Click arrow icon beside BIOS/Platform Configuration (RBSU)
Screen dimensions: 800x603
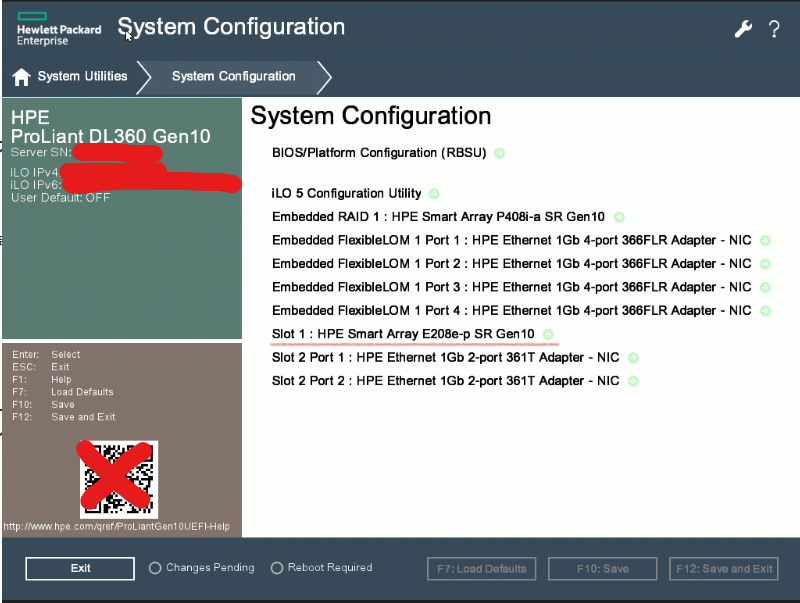click(x=499, y=153)
